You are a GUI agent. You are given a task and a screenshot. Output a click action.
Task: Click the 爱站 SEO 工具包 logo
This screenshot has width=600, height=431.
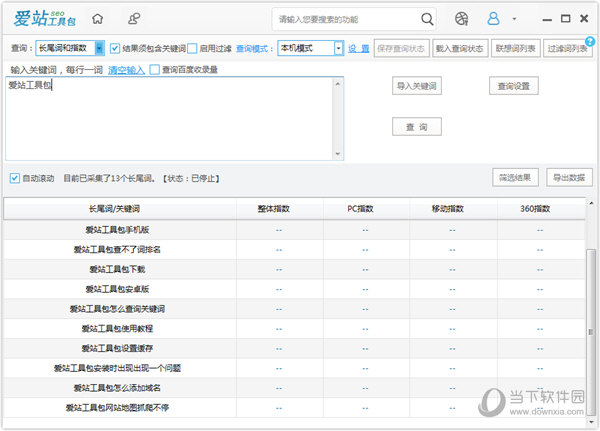tap(44, 19)
